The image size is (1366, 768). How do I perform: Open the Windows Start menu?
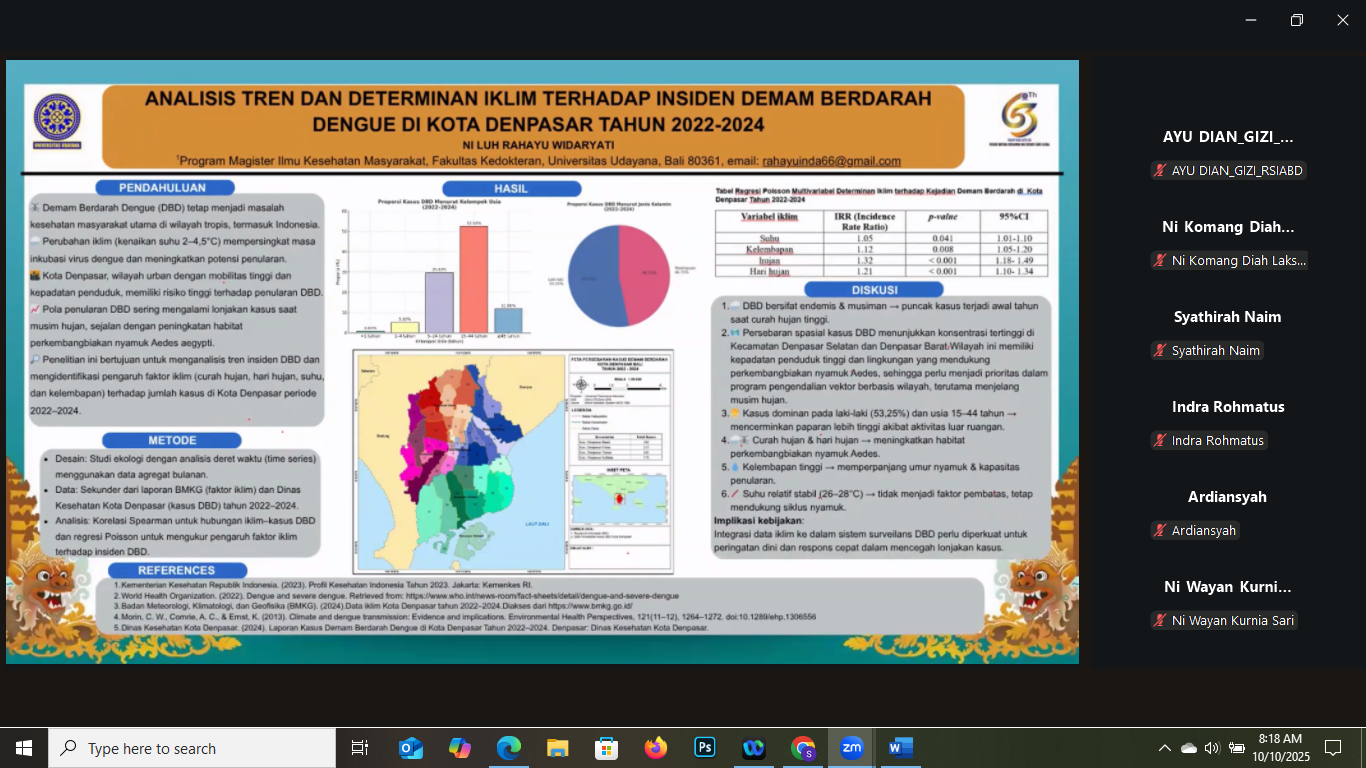coord(24,748)
